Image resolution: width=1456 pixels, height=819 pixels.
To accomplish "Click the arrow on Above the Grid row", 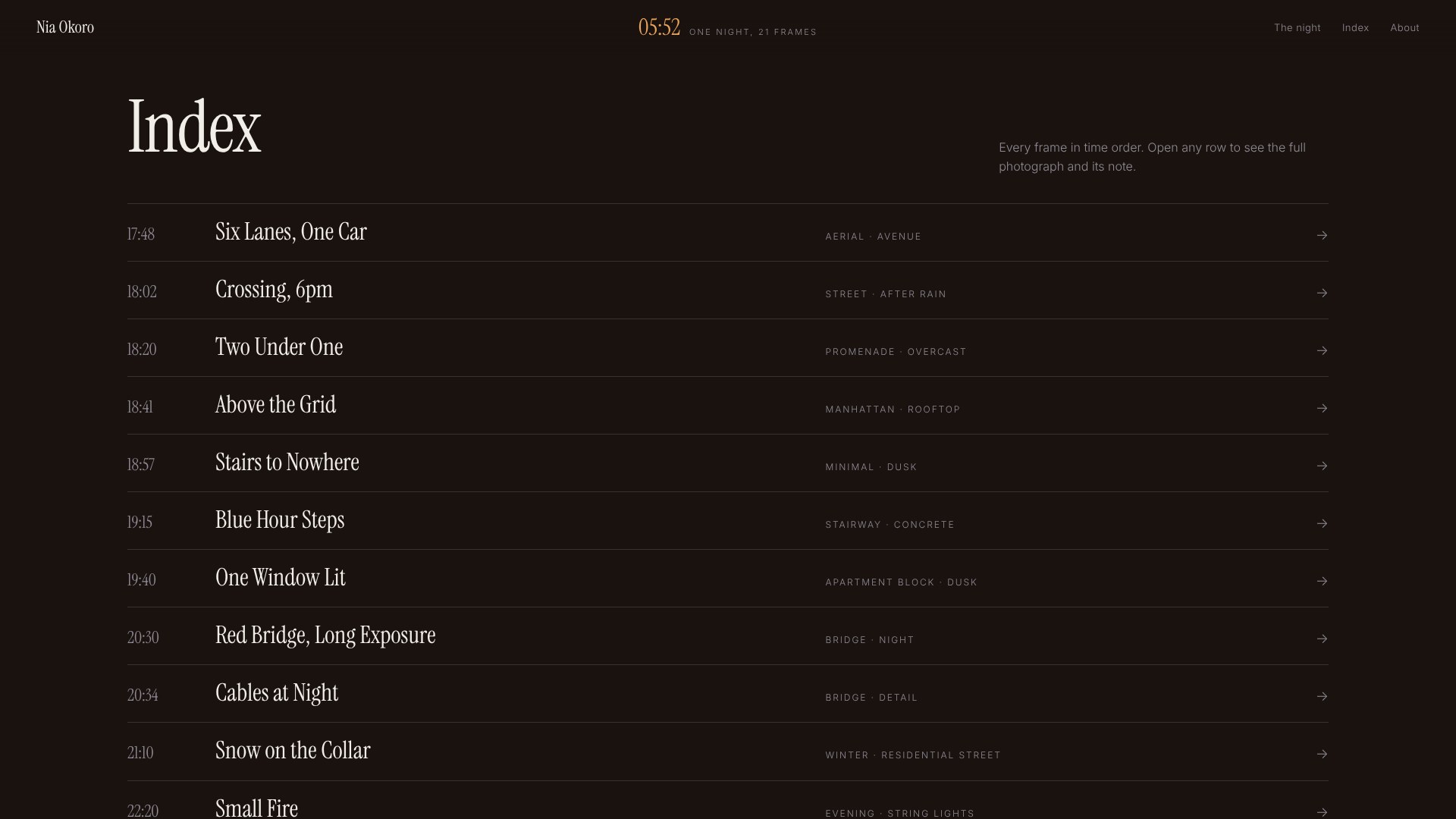I will (1322, 408).
